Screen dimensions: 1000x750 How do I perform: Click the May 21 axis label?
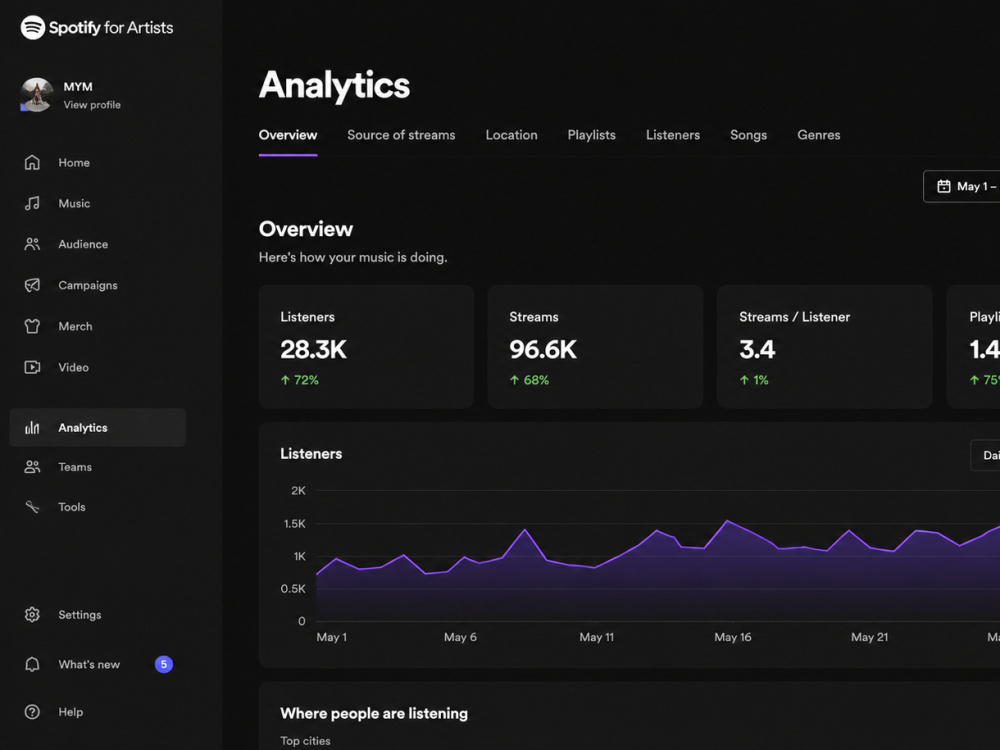point(869,637)
